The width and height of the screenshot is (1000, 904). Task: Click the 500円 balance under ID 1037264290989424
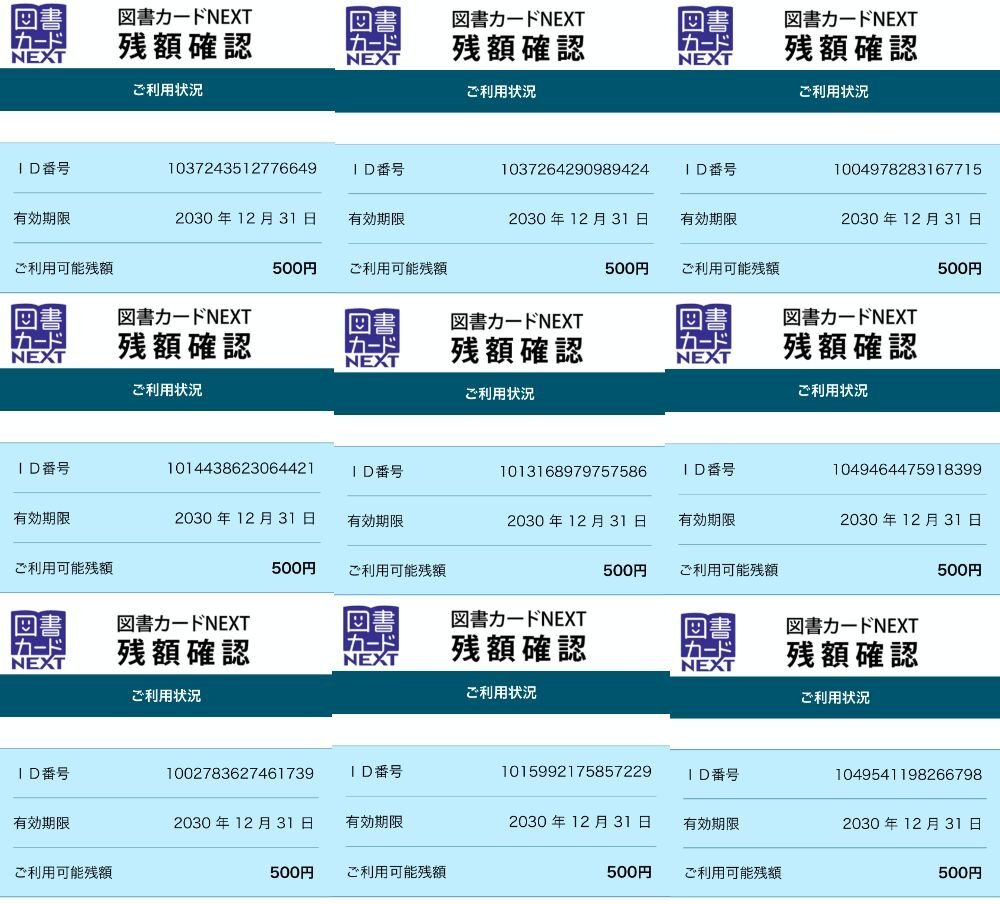pyautogui.click(x=627, y=269)
